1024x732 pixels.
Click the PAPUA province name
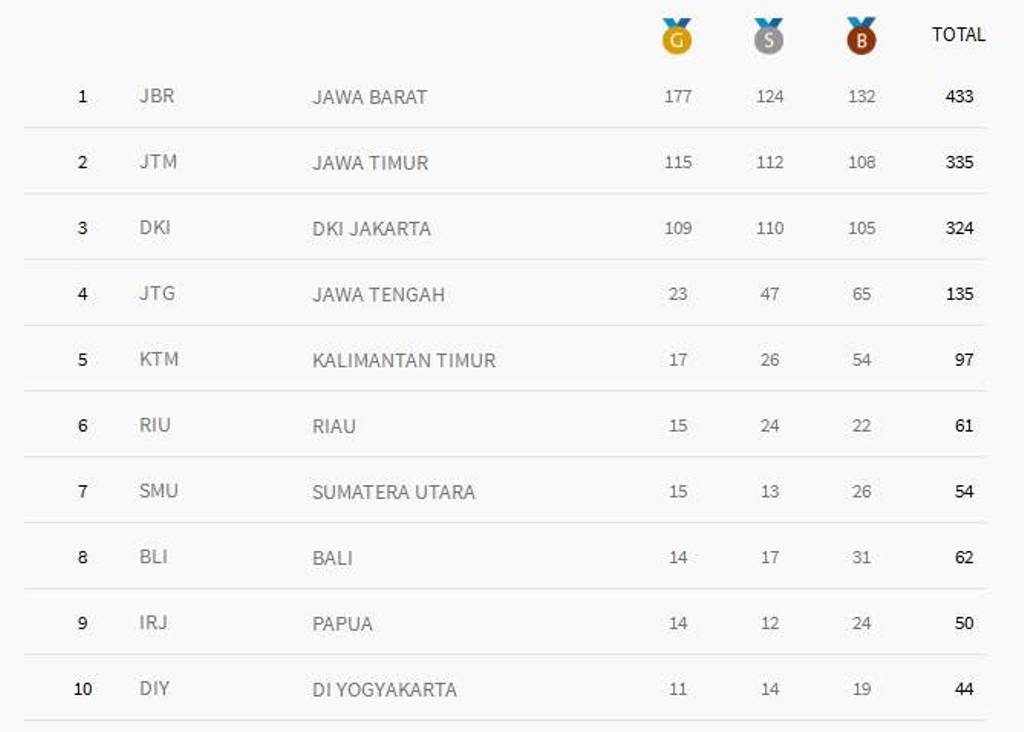click(x=342, y=624)
